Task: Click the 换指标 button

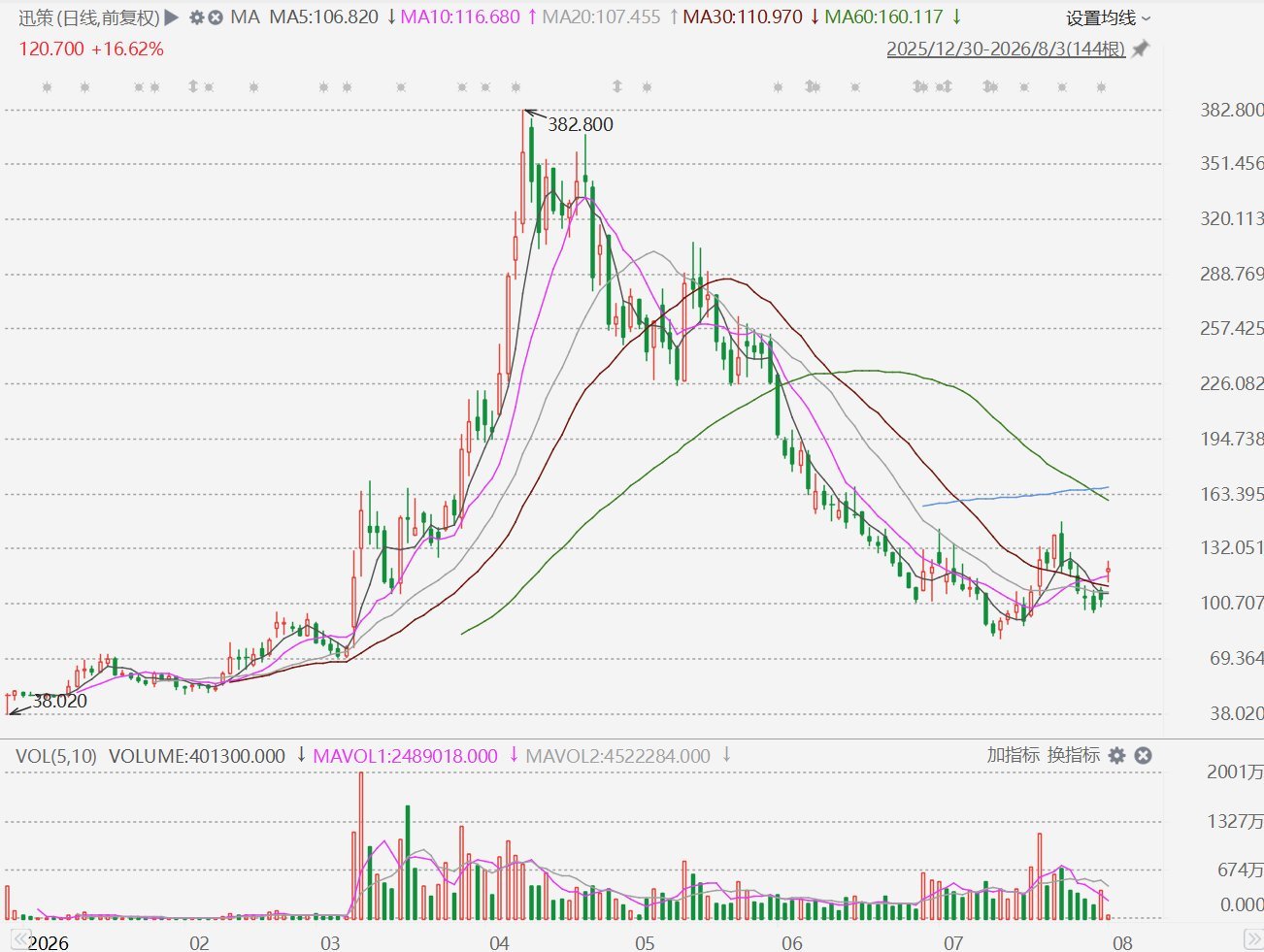Action: click(x=1073, y=755)
